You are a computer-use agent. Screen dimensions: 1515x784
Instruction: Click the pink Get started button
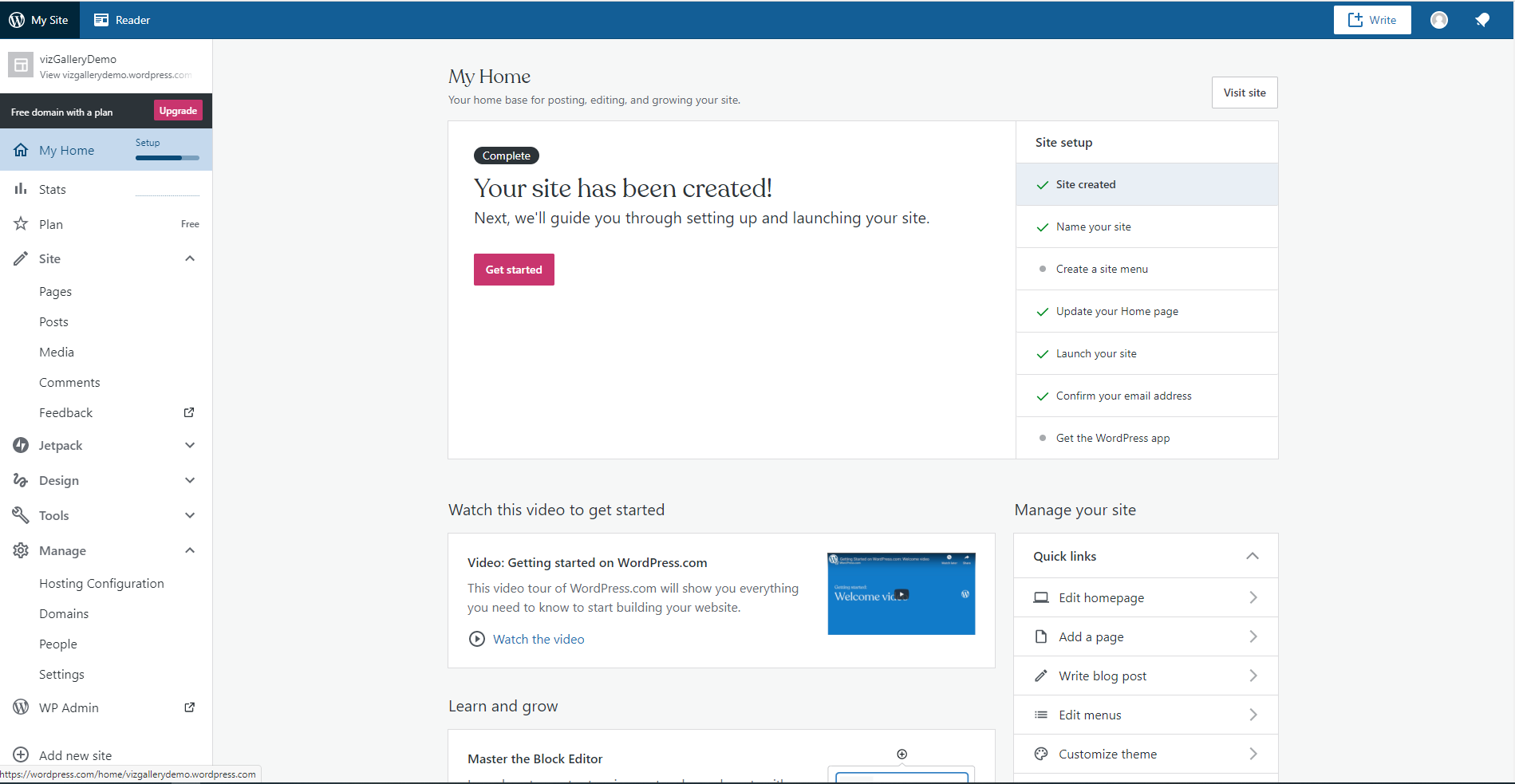pyautogui.click(x=514, y=270)
